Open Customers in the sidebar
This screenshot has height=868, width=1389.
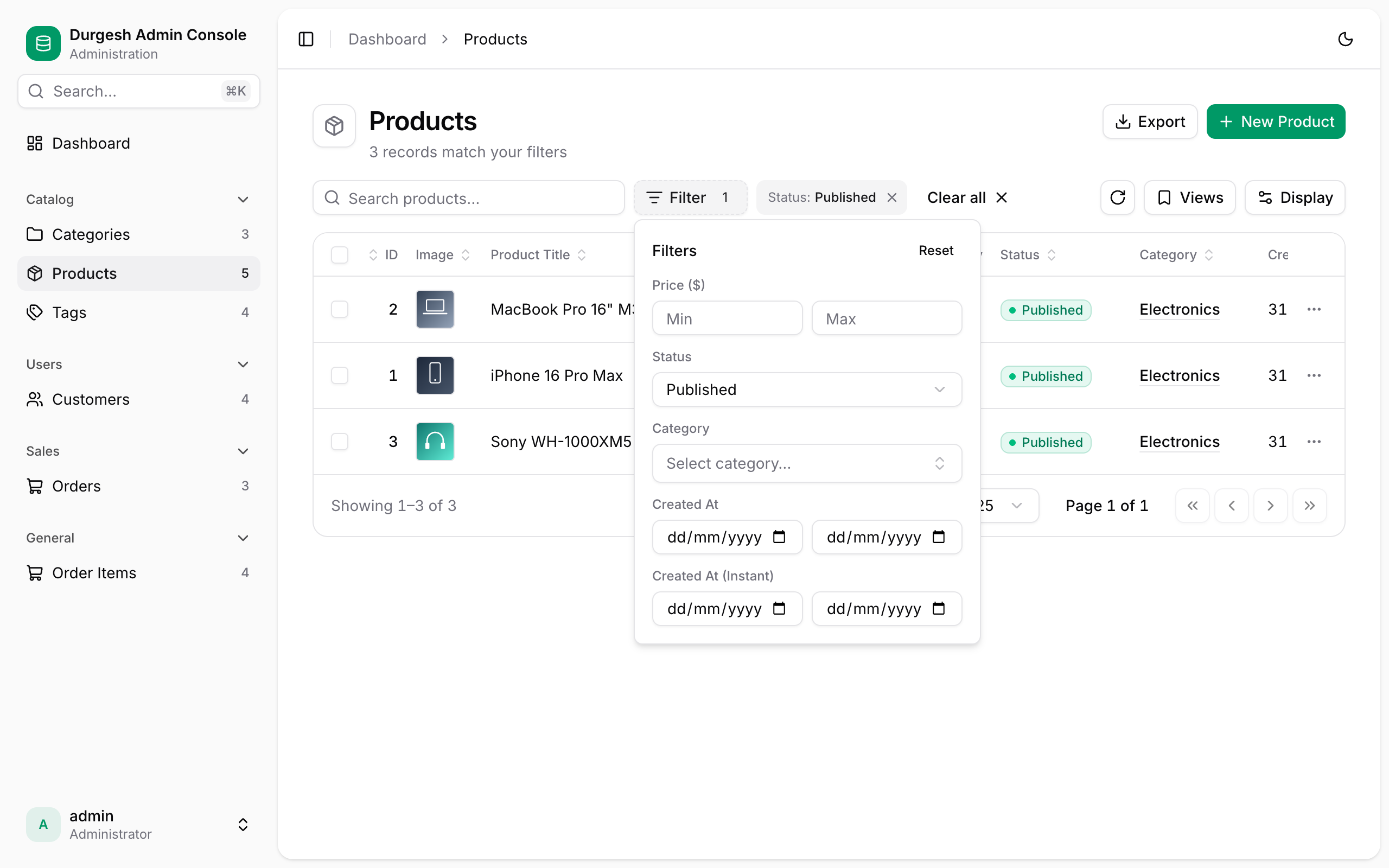tap(138, 399)
